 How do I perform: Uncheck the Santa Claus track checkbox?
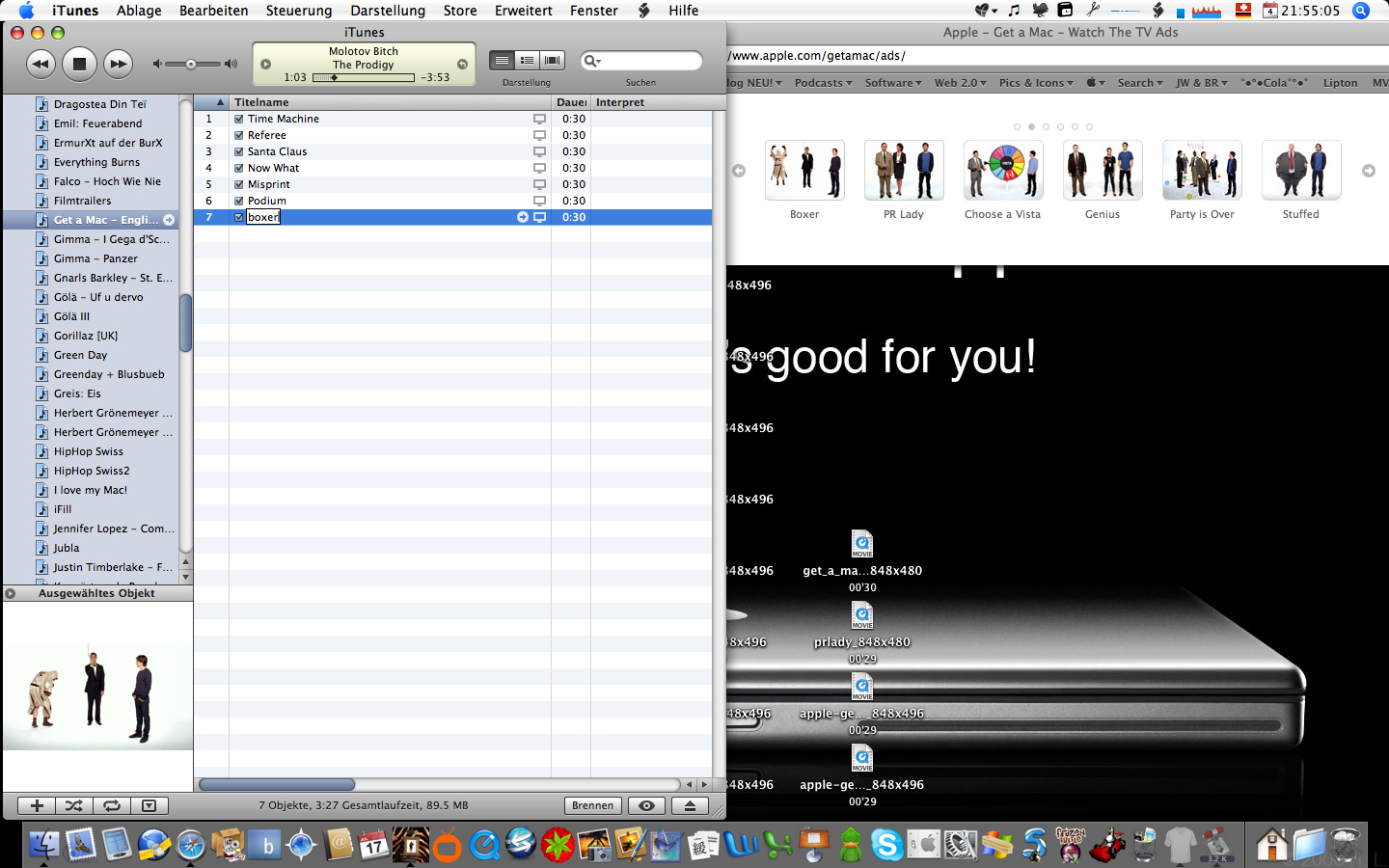pos(239,151)
